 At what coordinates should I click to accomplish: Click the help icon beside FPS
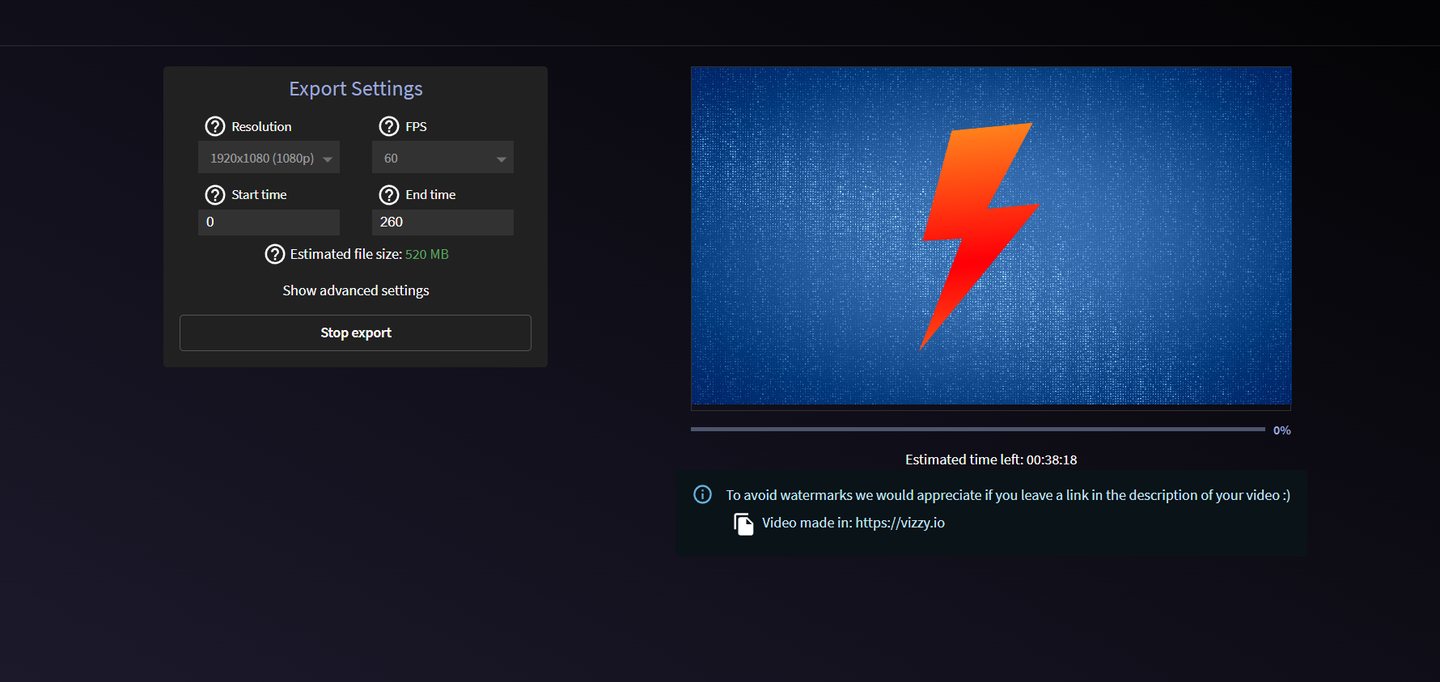coord(388,127)
